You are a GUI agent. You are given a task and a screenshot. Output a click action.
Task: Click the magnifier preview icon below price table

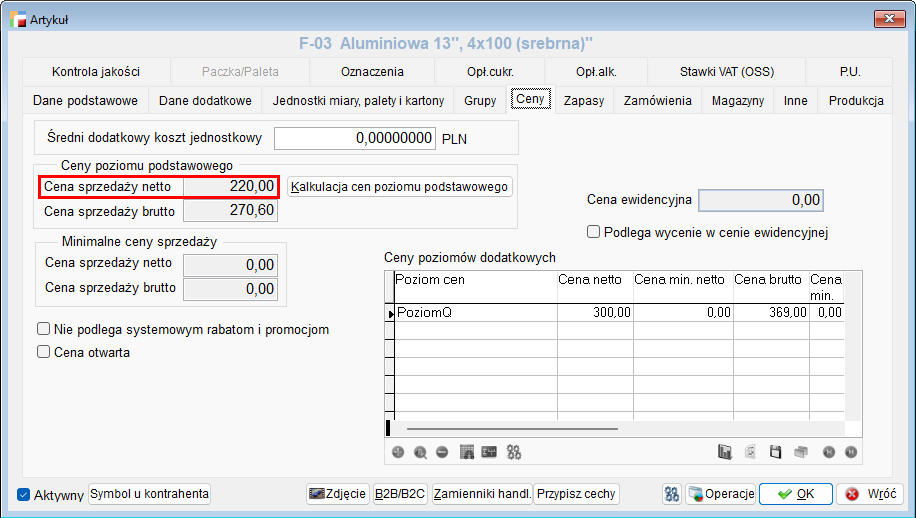(420, 452)
